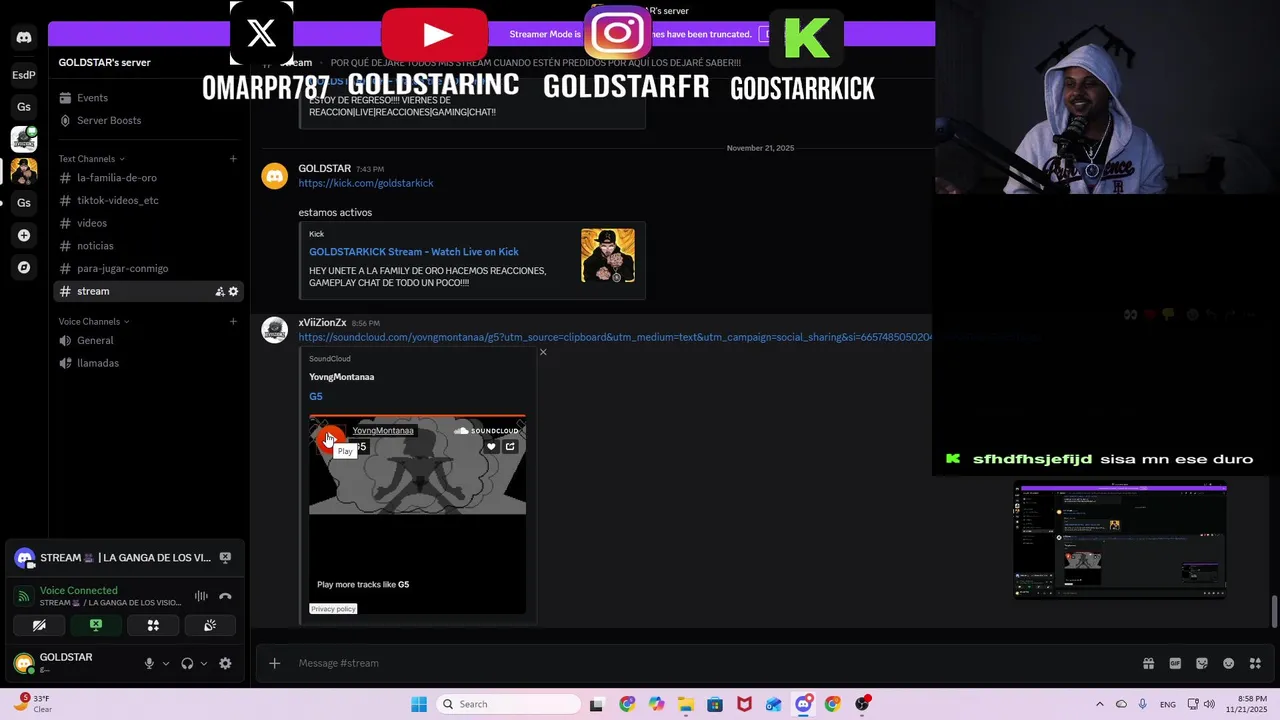Screen dimensions: 1280x720
Task: Expand microphone input options chevron
Action: [166, 663]
